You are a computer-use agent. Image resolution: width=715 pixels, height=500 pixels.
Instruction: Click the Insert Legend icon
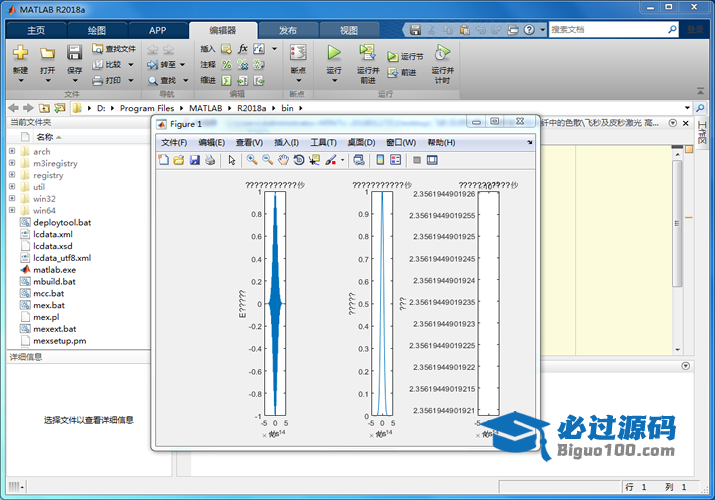tap(396, 160)
